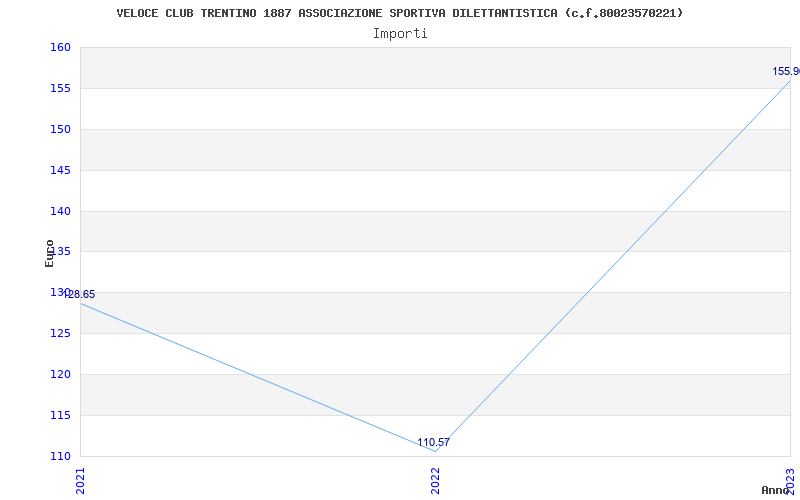Click the 155 y-axis tick label
This screenshot has width=800, height=500.
coord(60,88)
